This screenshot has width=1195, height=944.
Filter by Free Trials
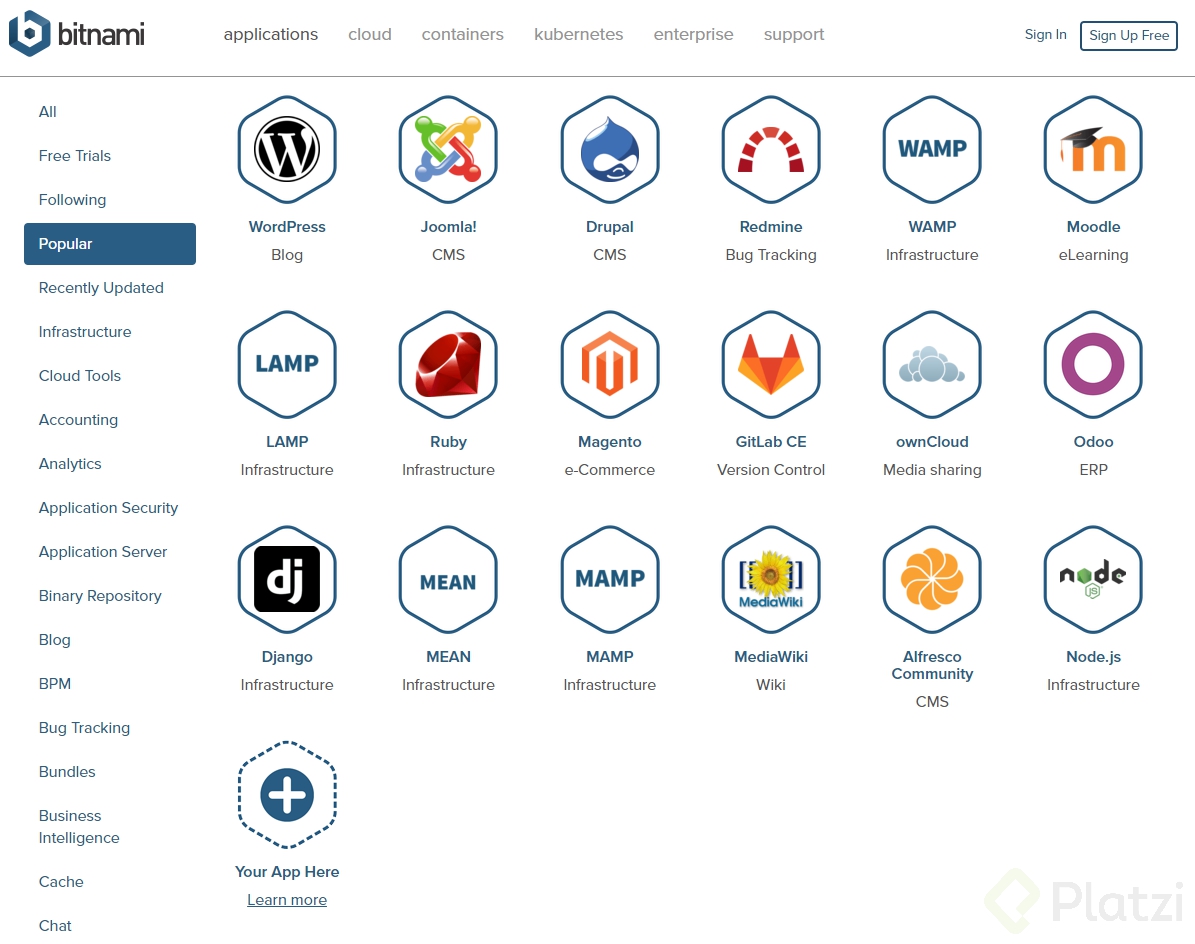pos(75,156)
